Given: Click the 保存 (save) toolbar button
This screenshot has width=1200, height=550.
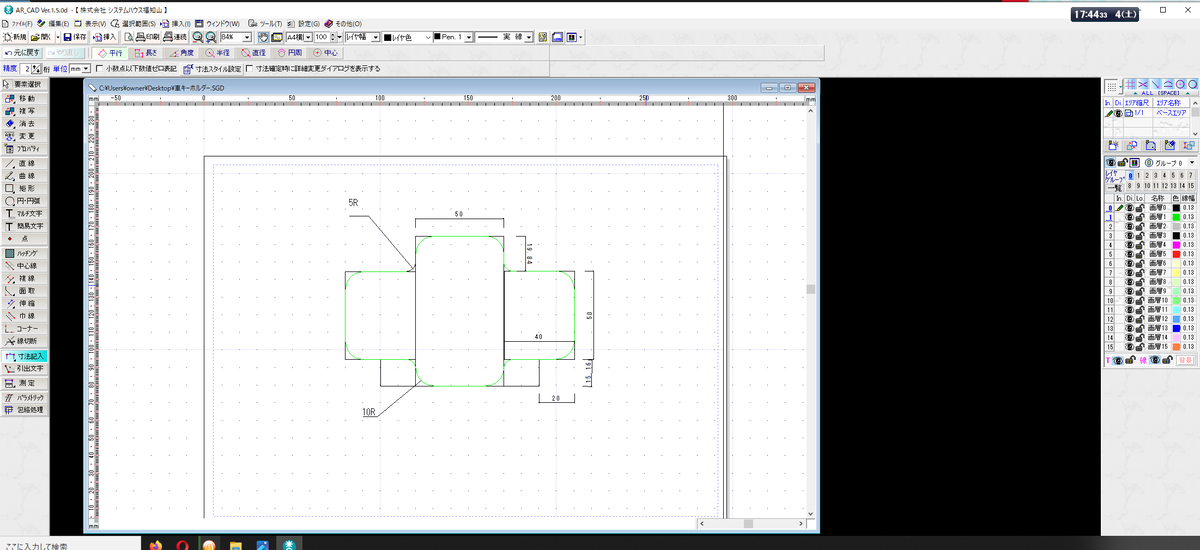Looking at the screenshot, I should (x=76, y=36).
